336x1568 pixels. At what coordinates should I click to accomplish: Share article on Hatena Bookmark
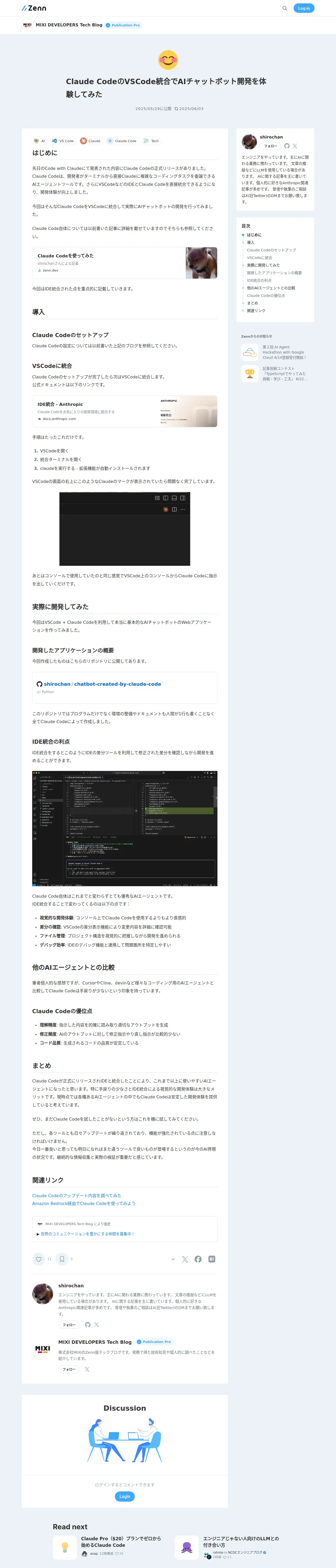point(212,1259)
